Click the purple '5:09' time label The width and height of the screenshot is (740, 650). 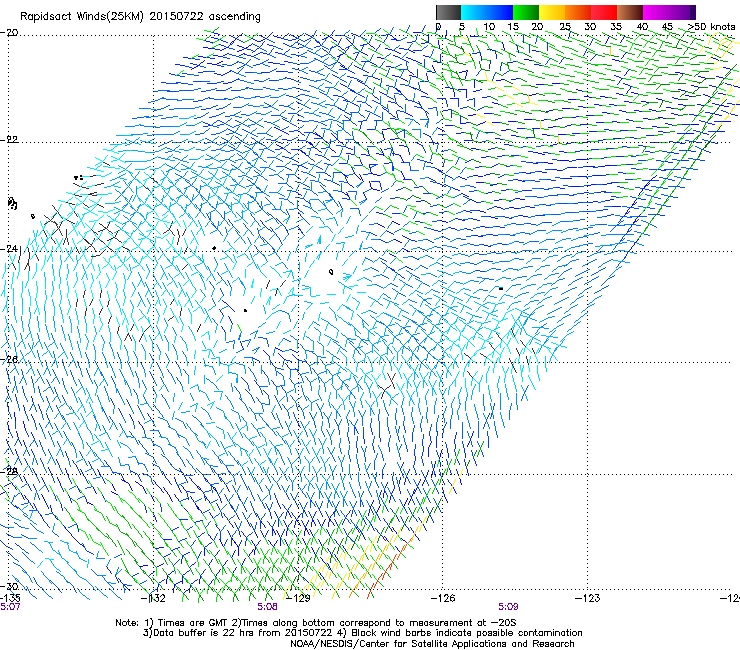pyautogui.click(x=508, y=607)
